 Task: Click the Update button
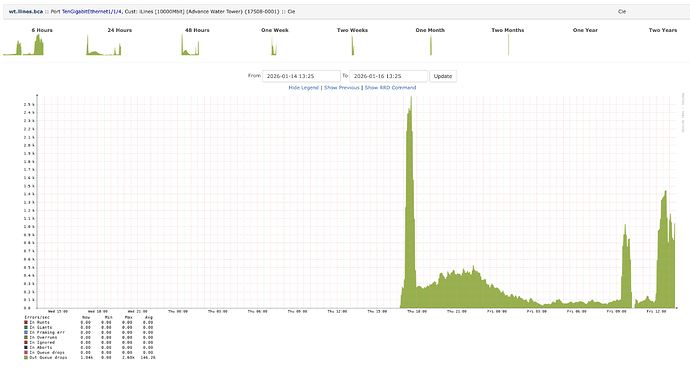pos(443,76)
